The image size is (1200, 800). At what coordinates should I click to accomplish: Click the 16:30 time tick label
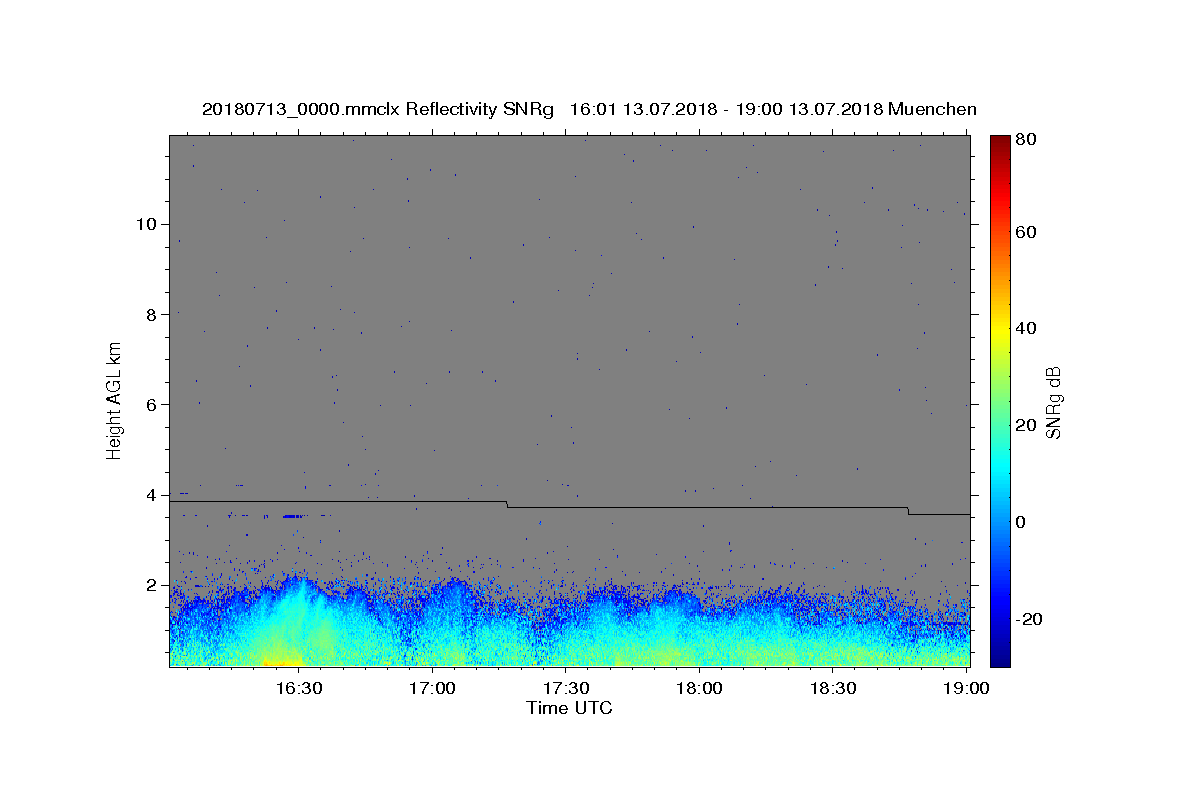coord(298,688)
